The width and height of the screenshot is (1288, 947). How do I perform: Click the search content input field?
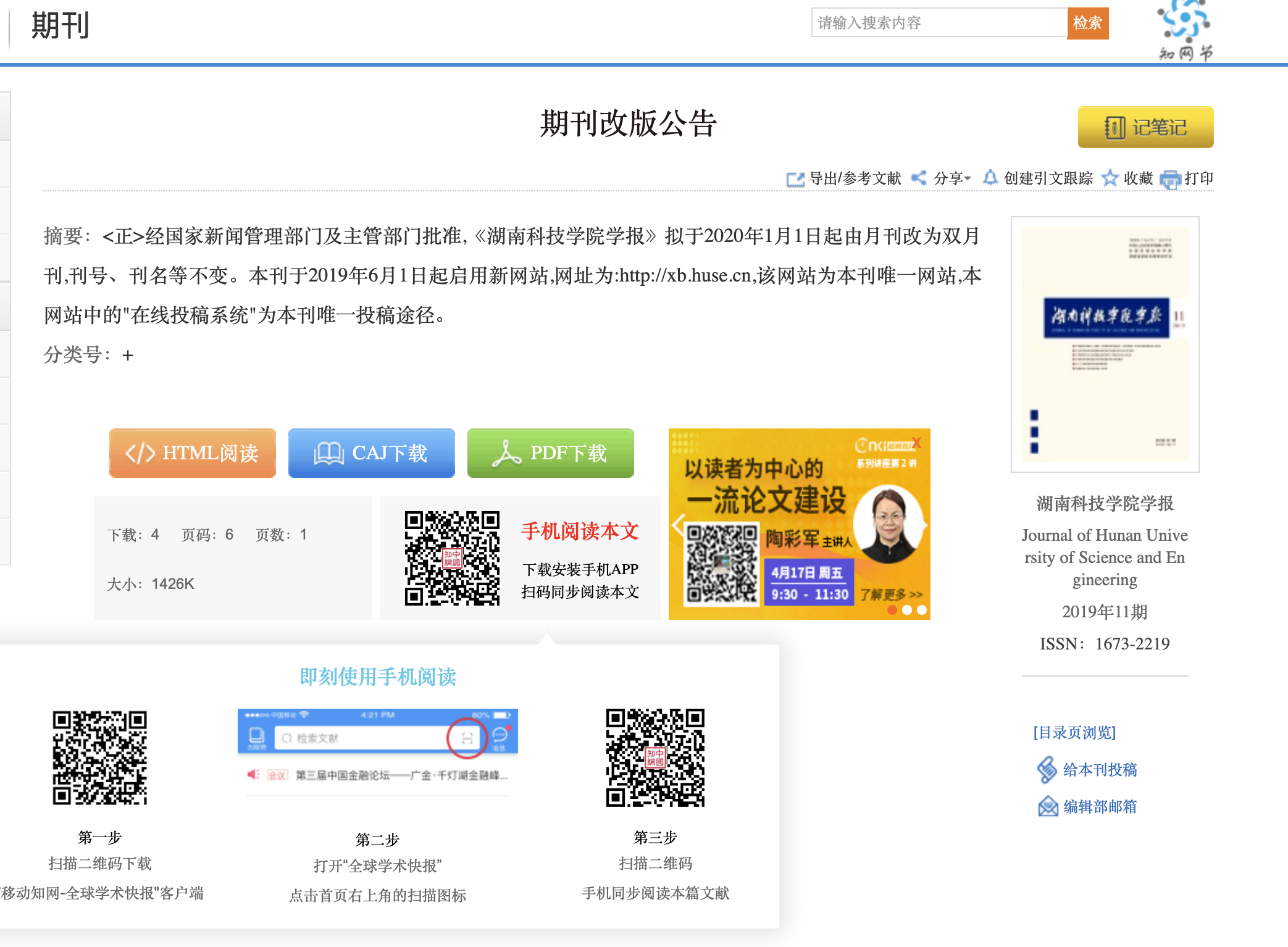[x=939, y=23]
